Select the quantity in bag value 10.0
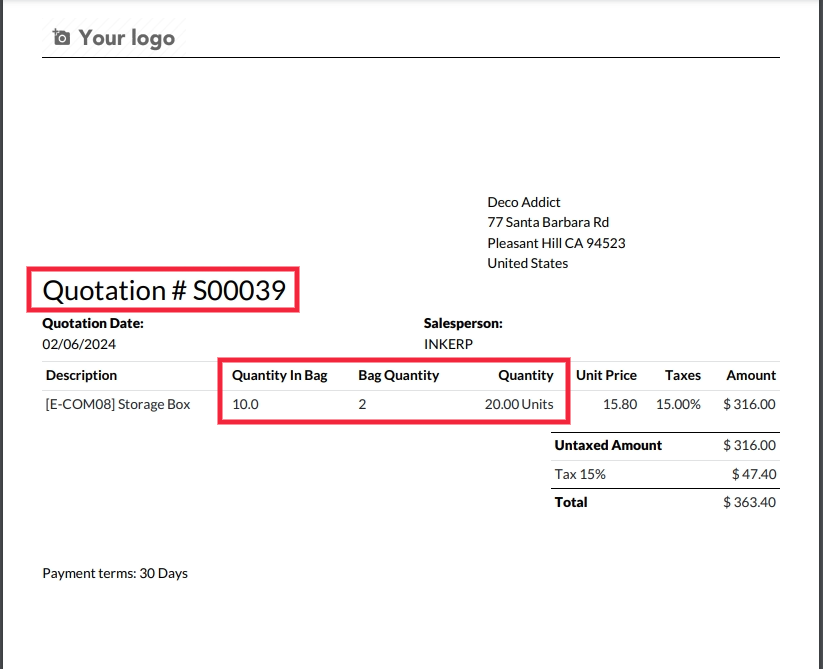The image size is (823, 669). coord(245,405)
